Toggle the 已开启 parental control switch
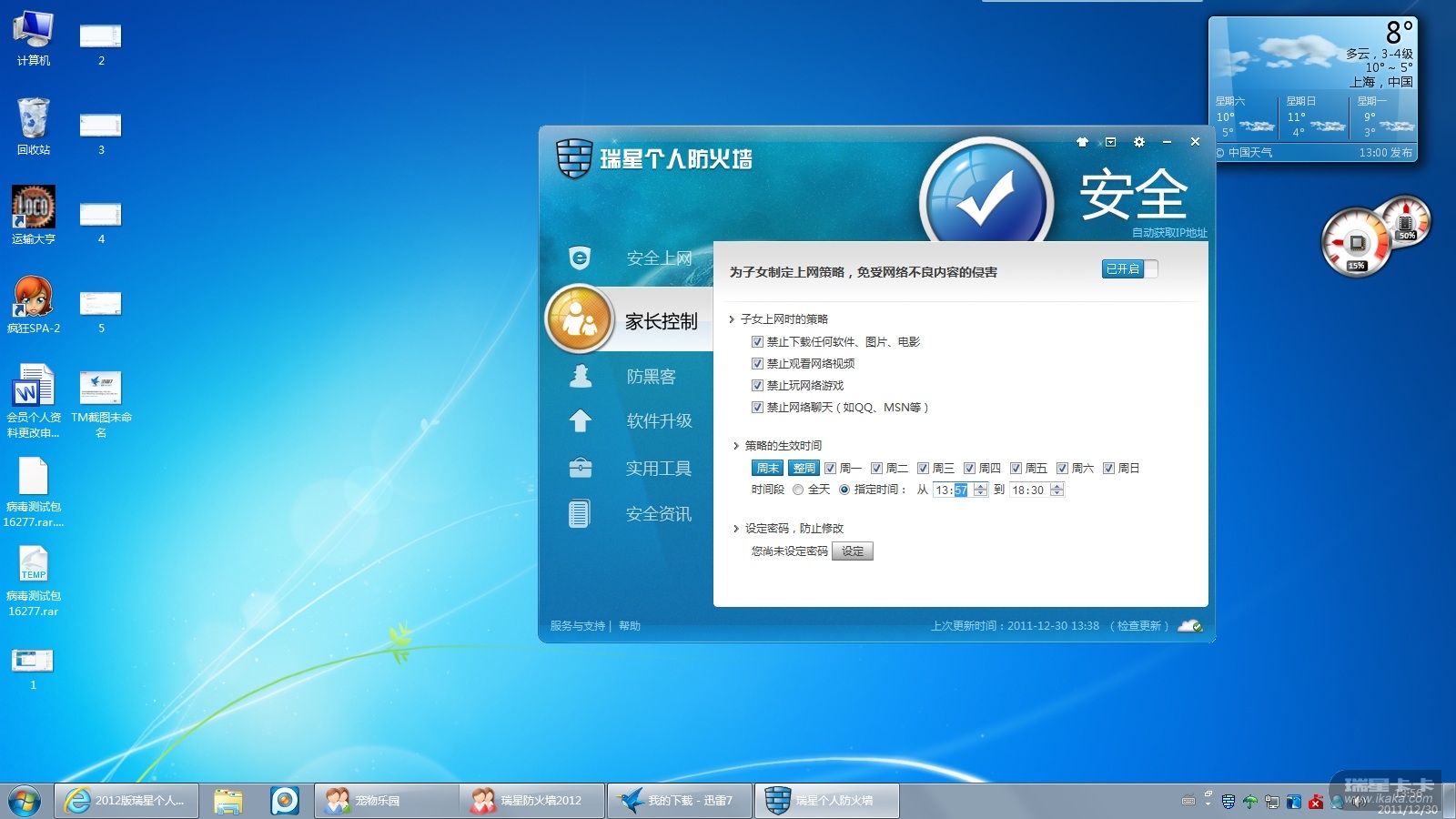This screenshot has width=1456, height=819. 1129,269
